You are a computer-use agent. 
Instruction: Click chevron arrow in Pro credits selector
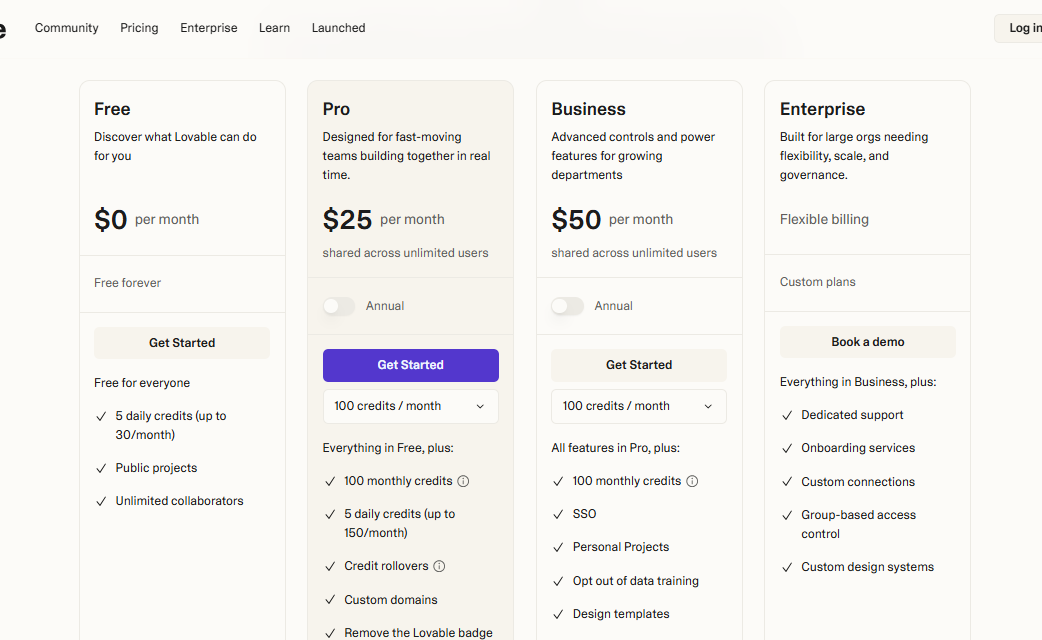click(480, 407)
